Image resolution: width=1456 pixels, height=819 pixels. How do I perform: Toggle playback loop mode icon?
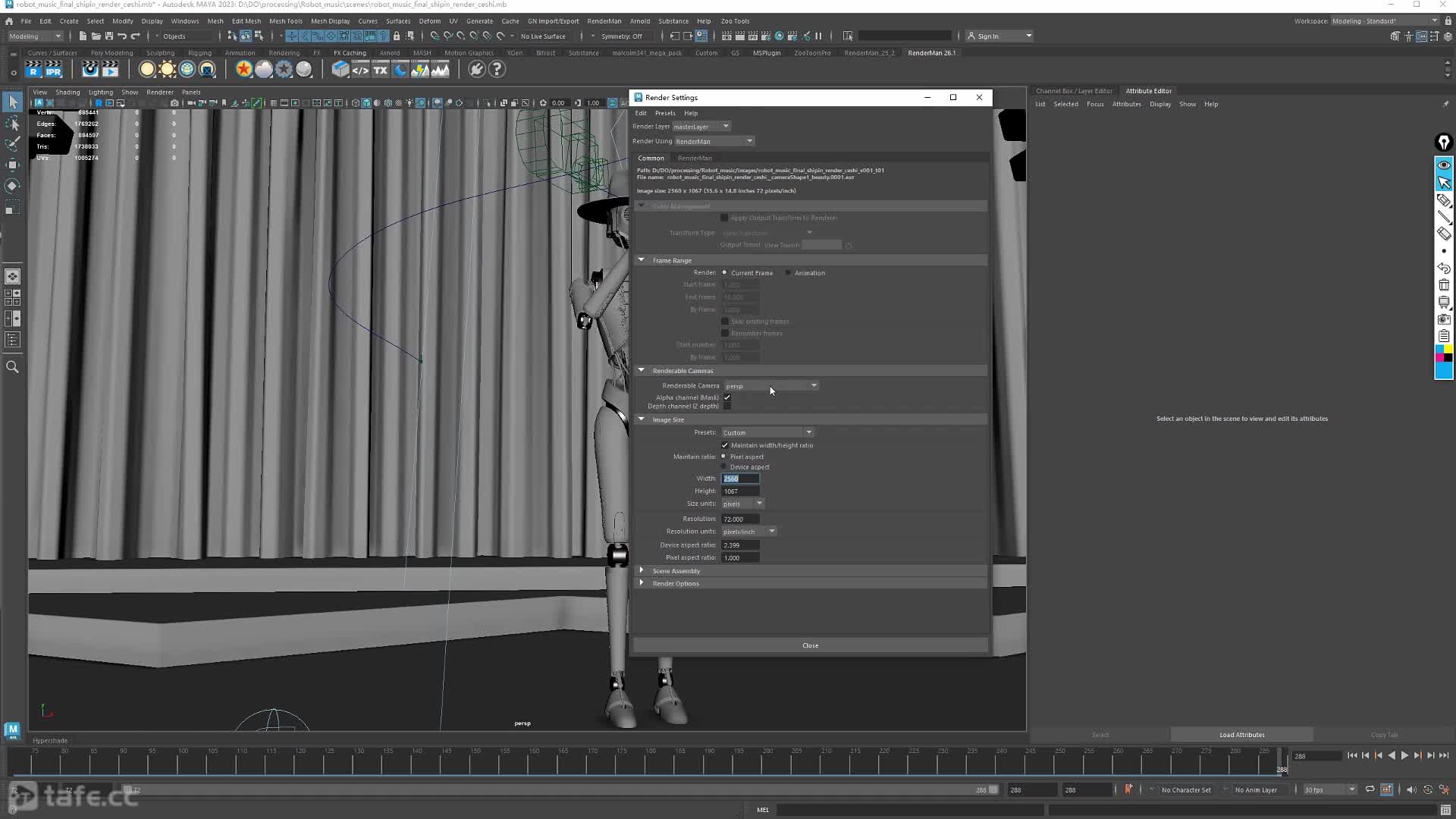pyautogui.click(x=1370, y=789)
